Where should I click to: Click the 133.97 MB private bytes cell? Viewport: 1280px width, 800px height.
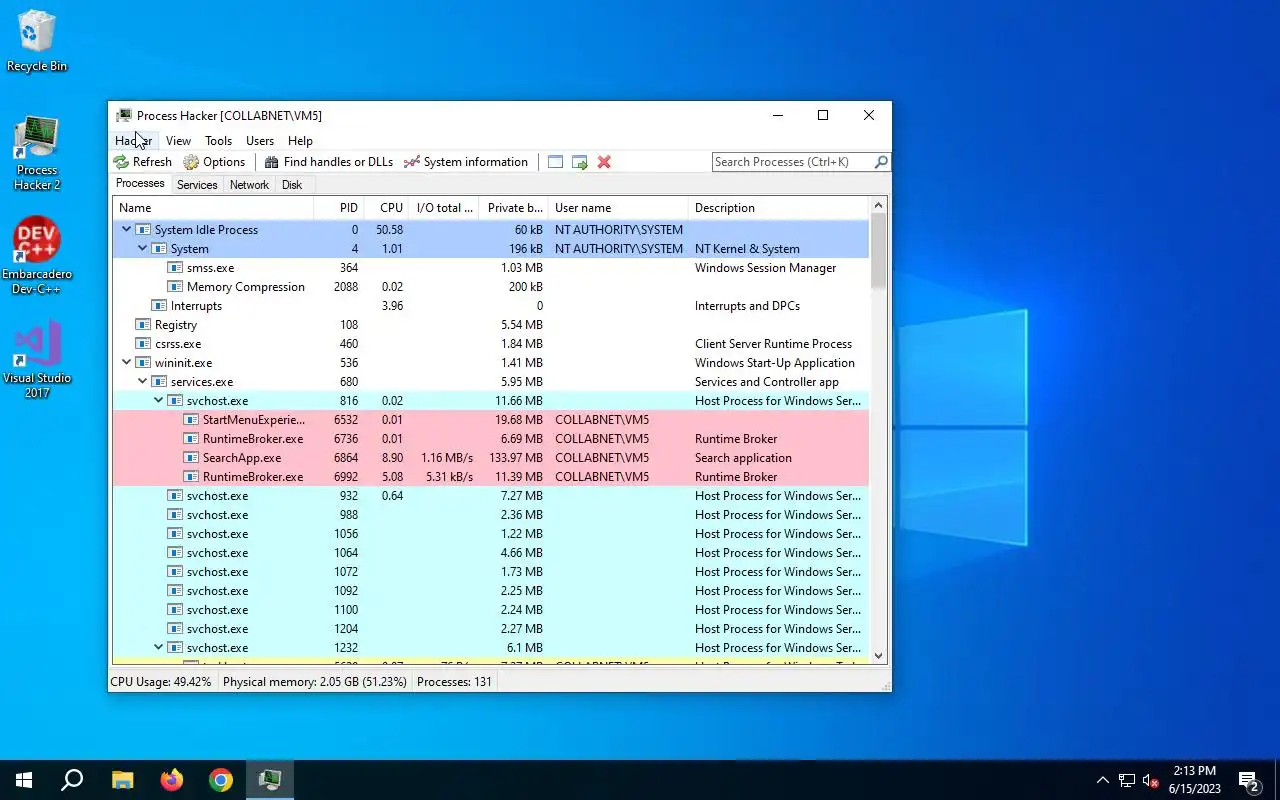pyautogui.click(x=515, y=457)
